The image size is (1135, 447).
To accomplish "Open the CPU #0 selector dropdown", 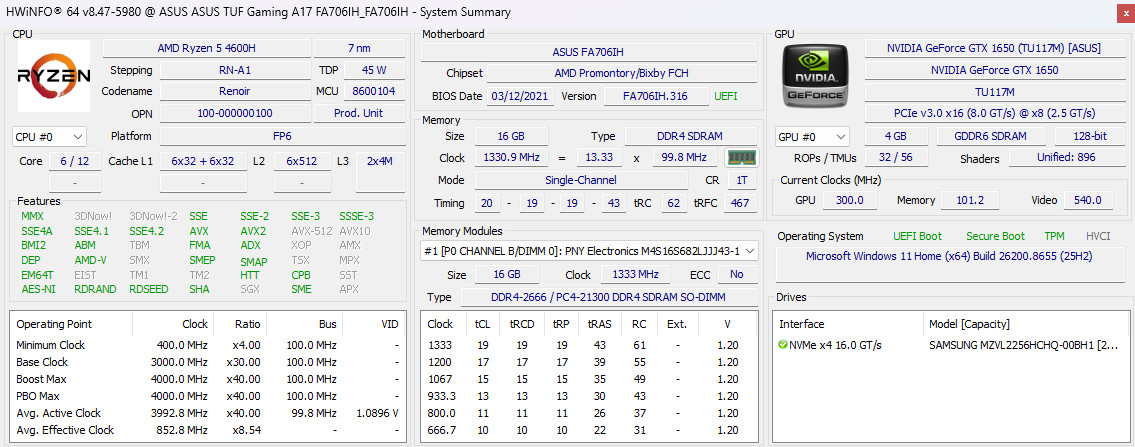I will pyautogui.click(x=49, y=137).
